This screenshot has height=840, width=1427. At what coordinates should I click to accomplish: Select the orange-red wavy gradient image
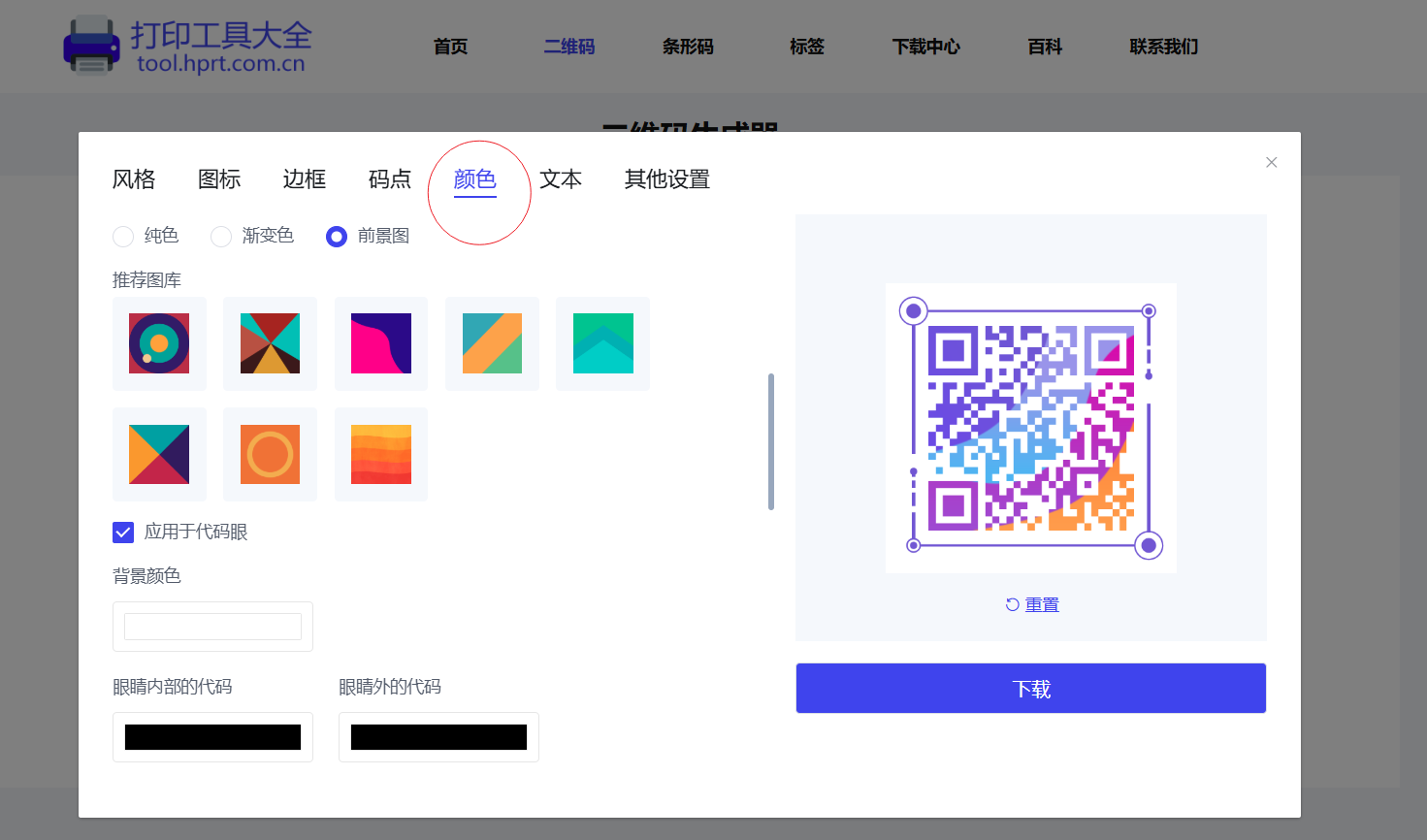381,454
